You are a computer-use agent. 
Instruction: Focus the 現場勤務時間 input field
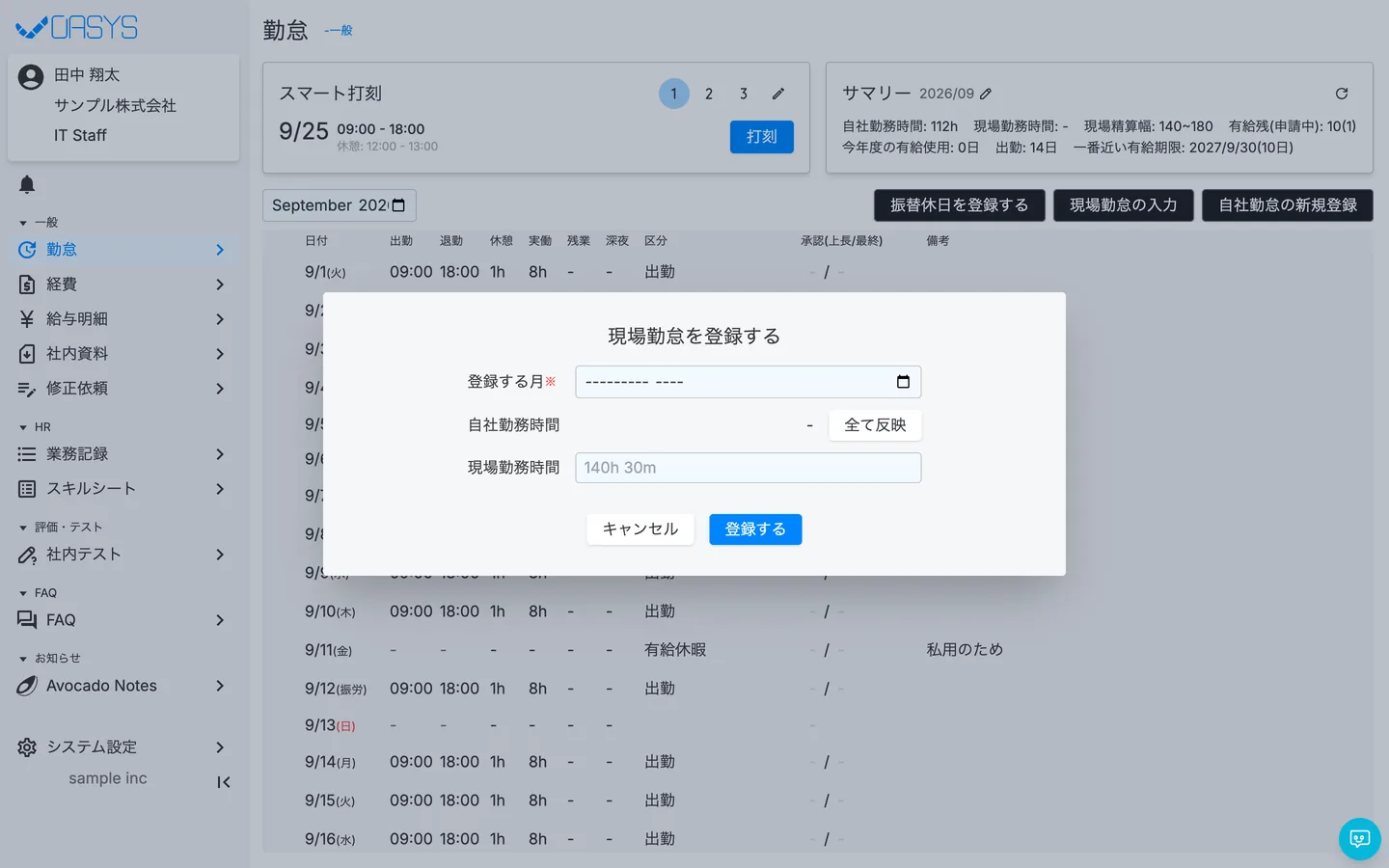(x=749, y=468)
